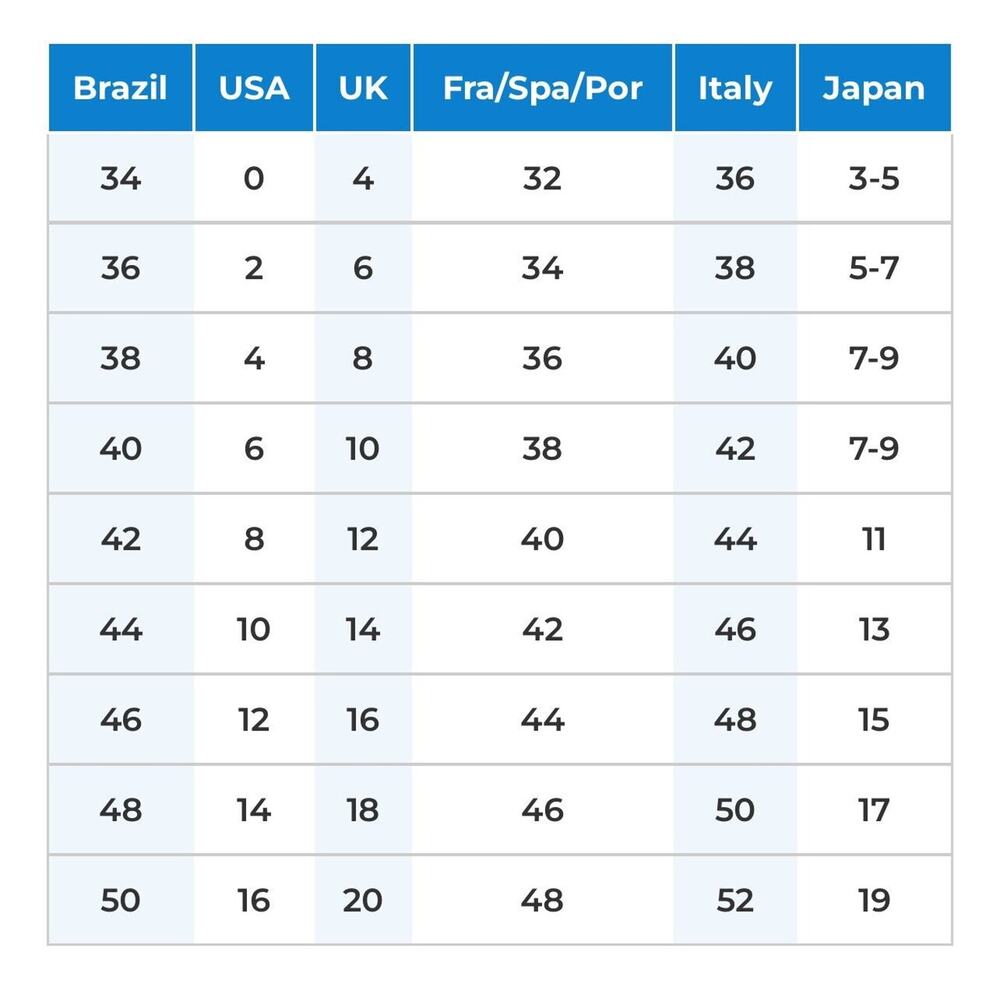
Task: Select Japan size 11 cell
Action: click(874, 539)
